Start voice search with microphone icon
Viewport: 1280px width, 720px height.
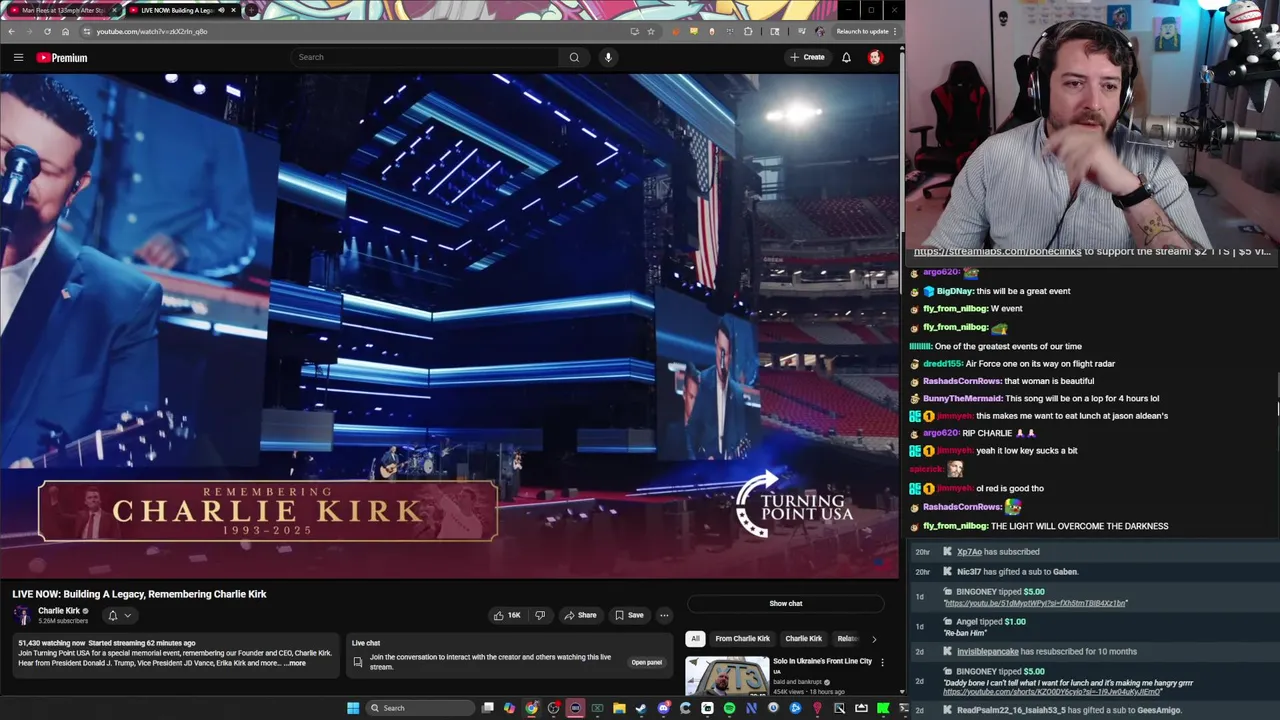(x=608, y=57)
